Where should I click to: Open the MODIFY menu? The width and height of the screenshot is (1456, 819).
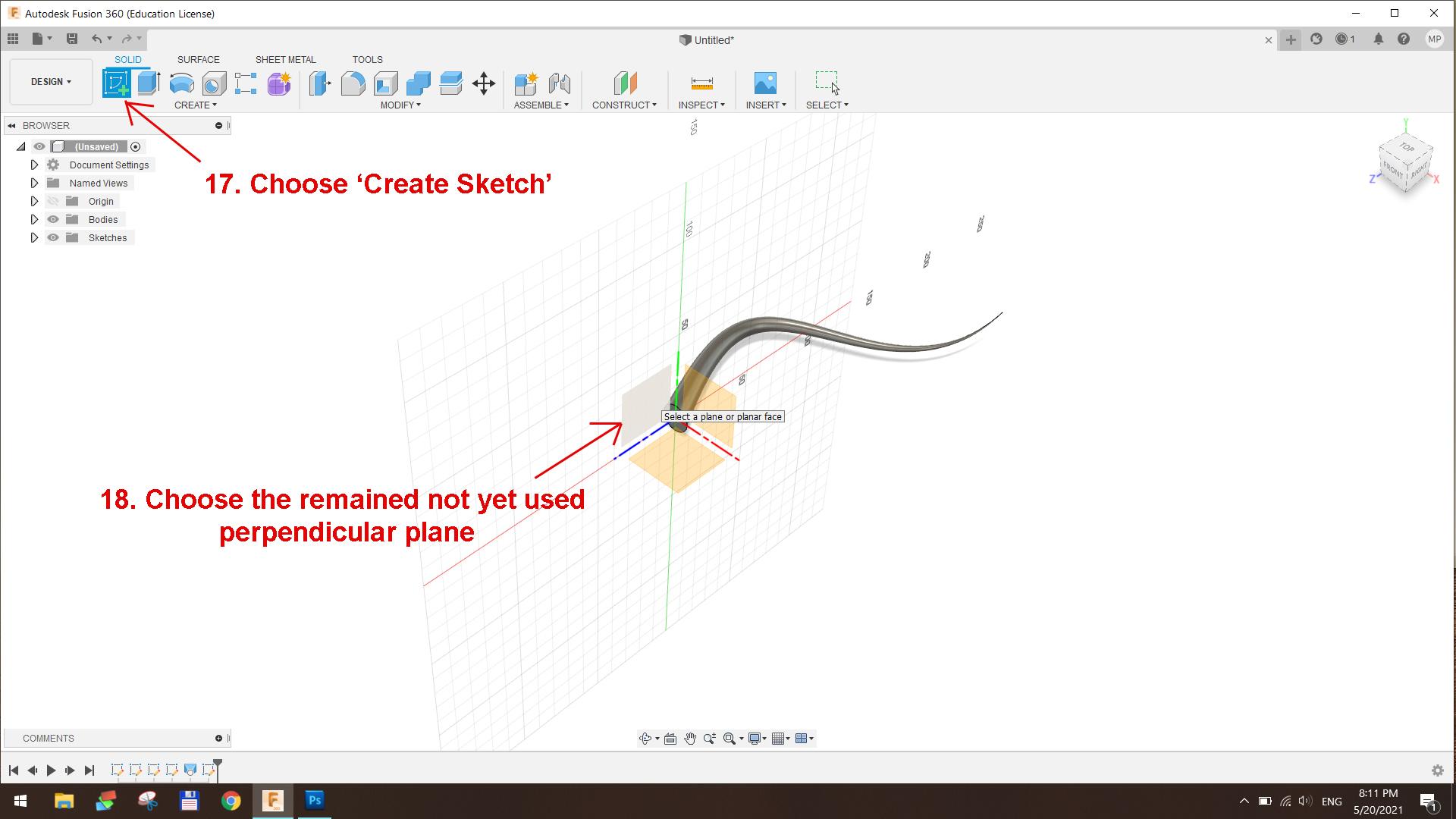point(400,105)
